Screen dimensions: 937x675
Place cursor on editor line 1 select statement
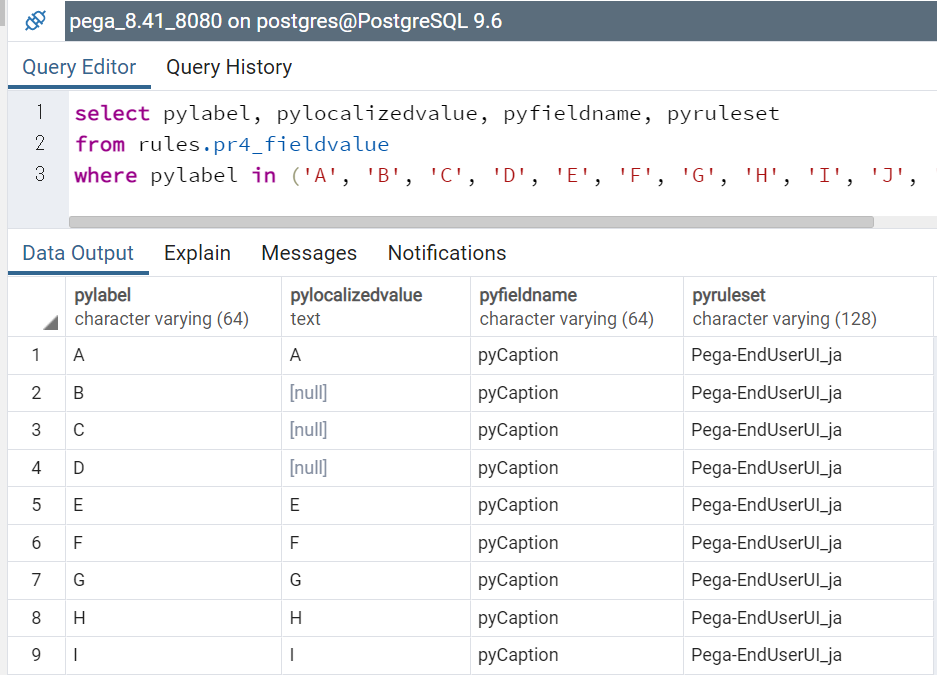[427, 113]
